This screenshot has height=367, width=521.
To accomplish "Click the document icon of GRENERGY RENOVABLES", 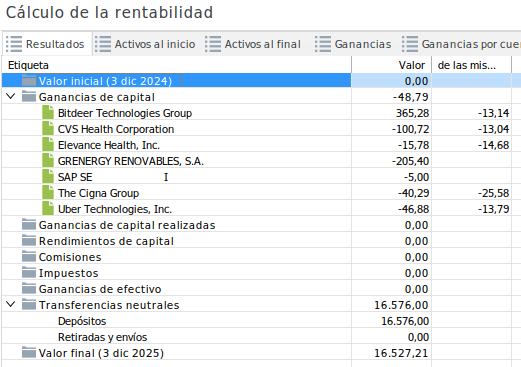I will 48,160.
